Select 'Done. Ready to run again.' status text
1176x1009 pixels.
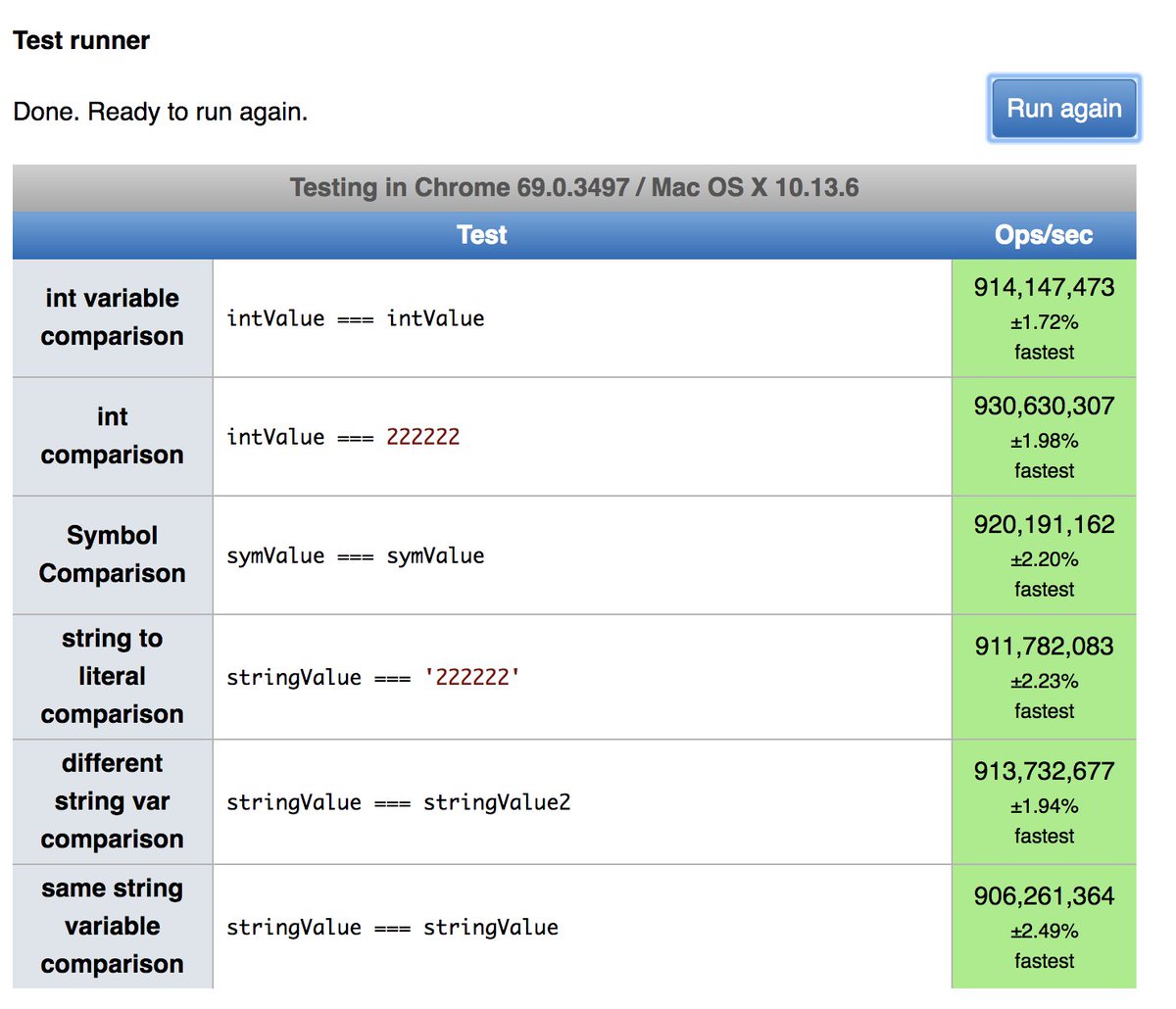(x=160, y=112)
